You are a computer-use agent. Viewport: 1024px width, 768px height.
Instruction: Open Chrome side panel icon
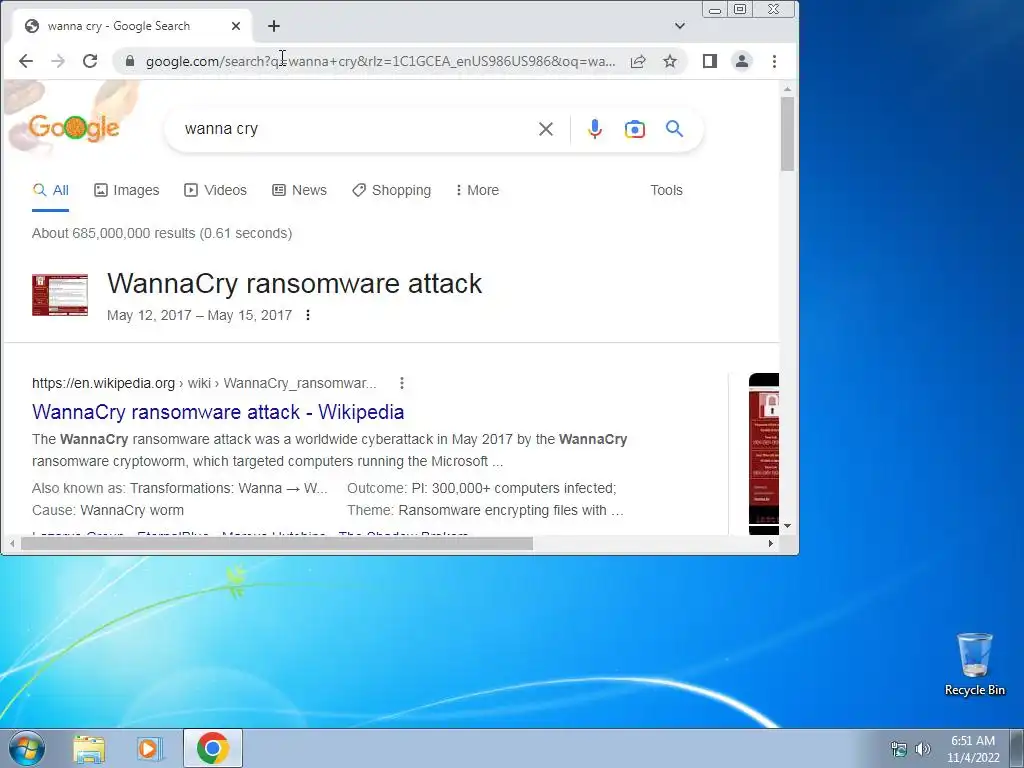(x=710, y=61)
